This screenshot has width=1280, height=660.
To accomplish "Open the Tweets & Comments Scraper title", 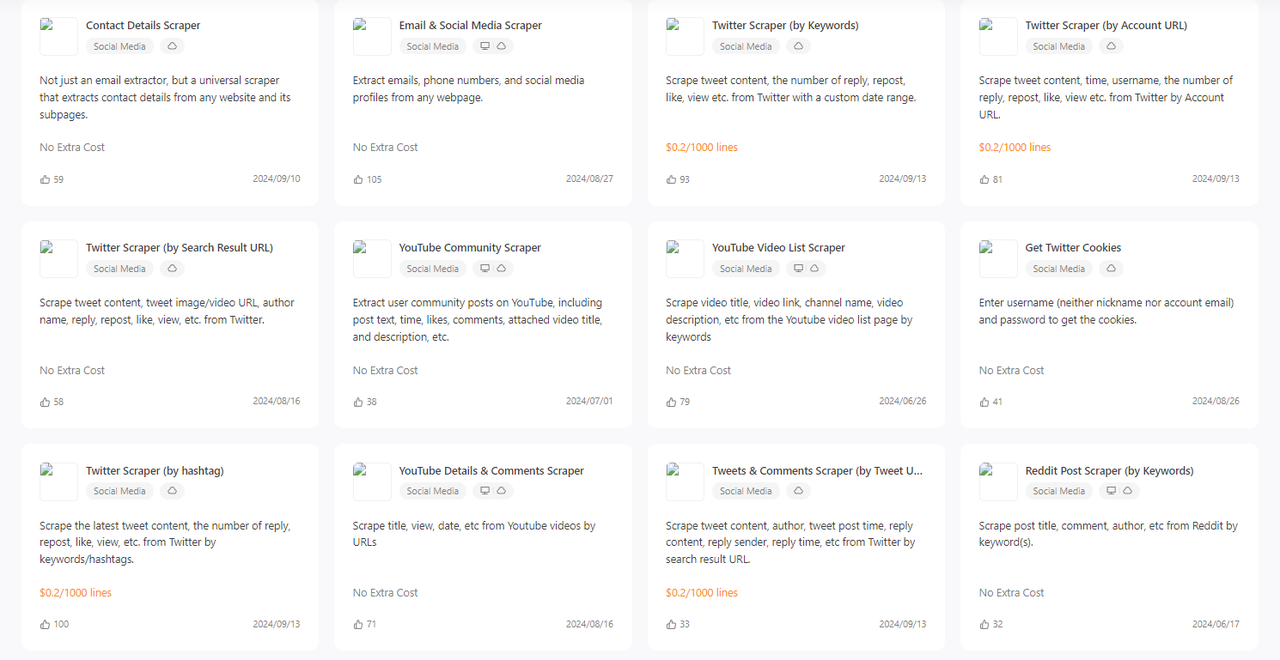I will 817,471.
